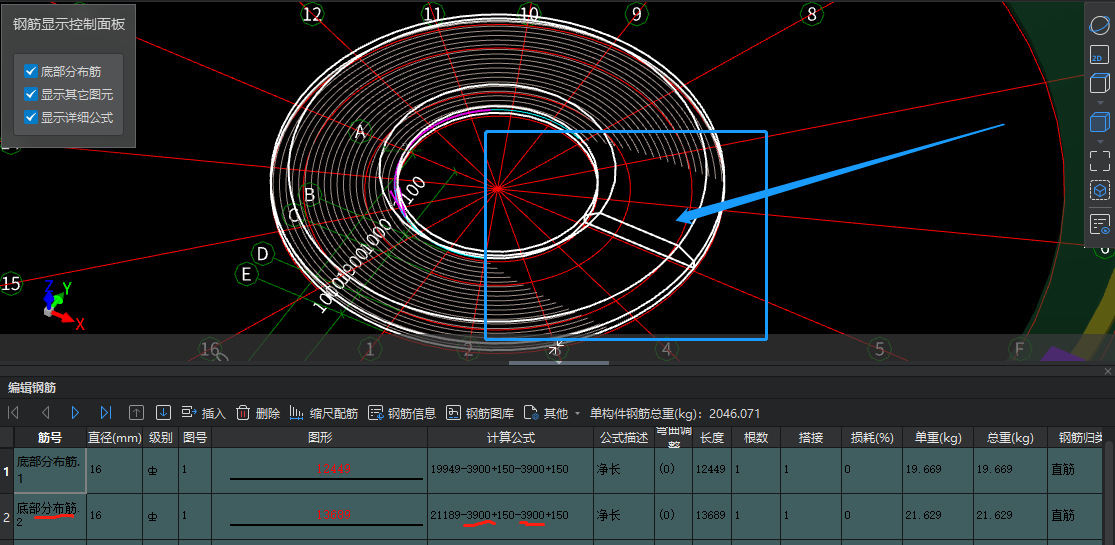Open 钢筋图库 rebar library
Viewport: 1115px width, 545px height.
pyautogui.click(x=480, y=413)
